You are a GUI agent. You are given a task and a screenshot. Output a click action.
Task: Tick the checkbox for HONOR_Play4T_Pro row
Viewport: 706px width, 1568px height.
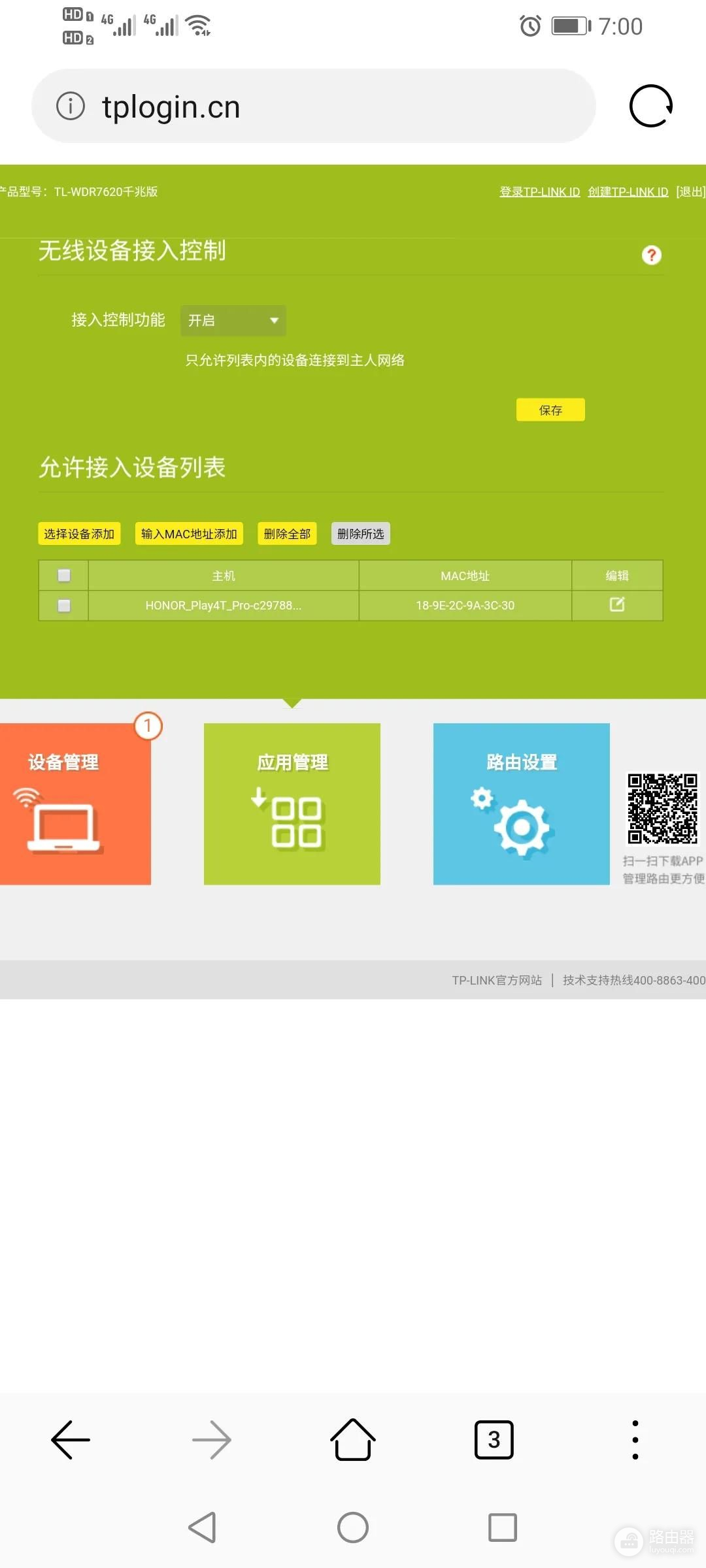[x=64, y=606]
